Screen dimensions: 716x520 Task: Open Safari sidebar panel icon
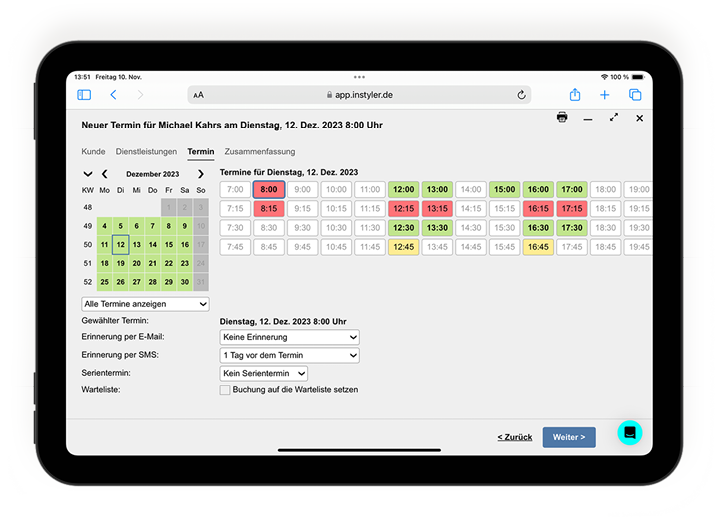(84, 95)
